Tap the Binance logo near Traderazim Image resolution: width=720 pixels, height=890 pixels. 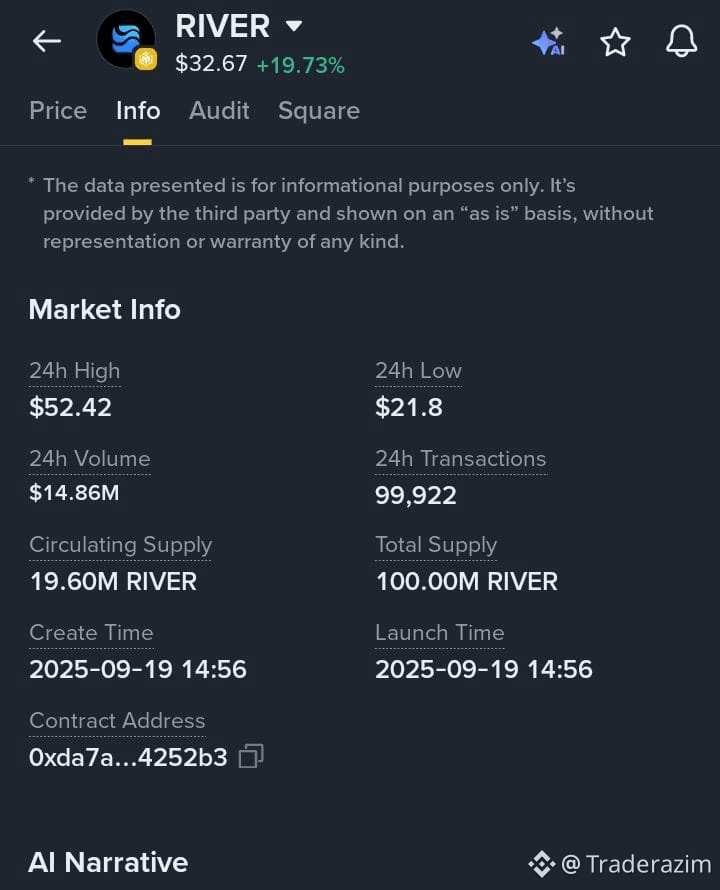click(x=542, y=864)
